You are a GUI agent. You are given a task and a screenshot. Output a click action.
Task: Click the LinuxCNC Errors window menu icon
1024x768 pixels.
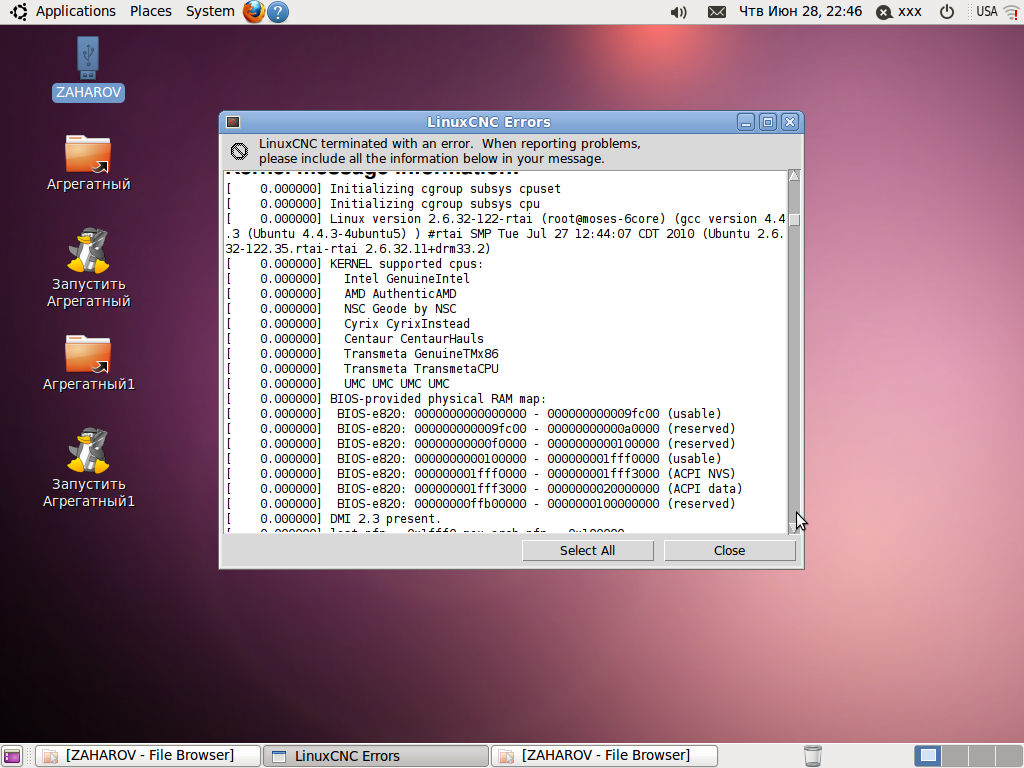click(233, 122)
